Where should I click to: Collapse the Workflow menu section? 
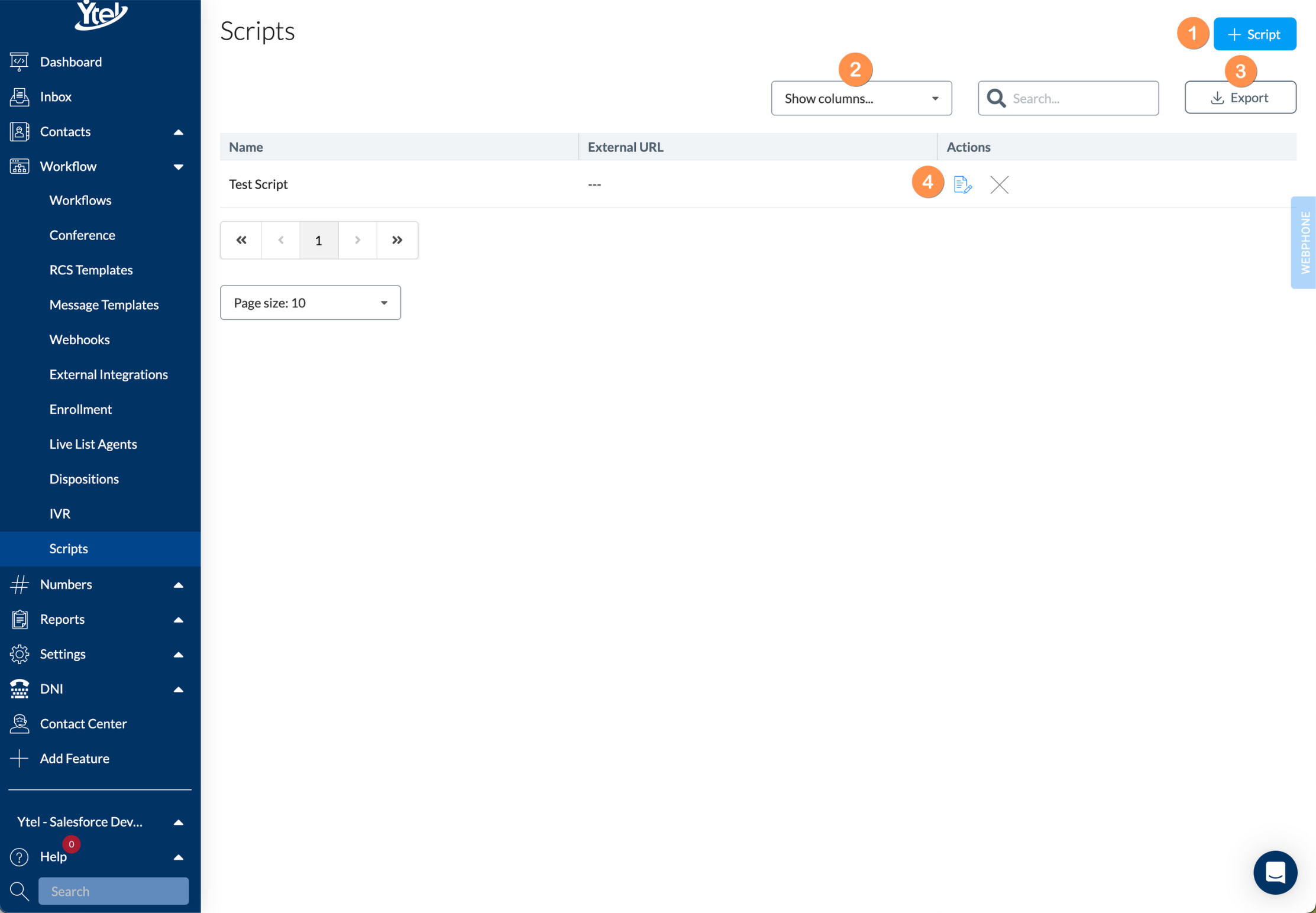(178, 167)
